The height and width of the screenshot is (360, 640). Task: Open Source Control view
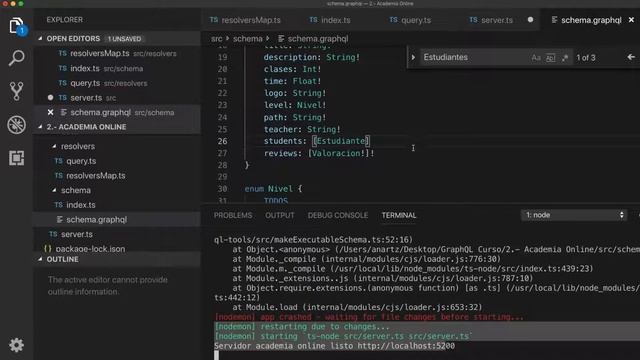pos(16,91)
